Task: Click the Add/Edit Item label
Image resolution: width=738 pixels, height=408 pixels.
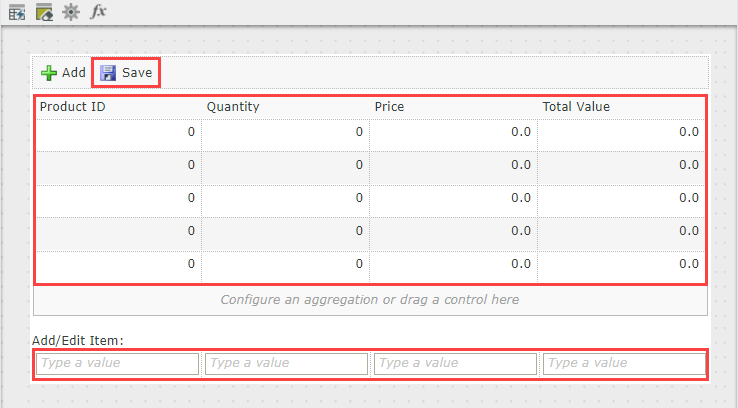Action: [78, 341]
